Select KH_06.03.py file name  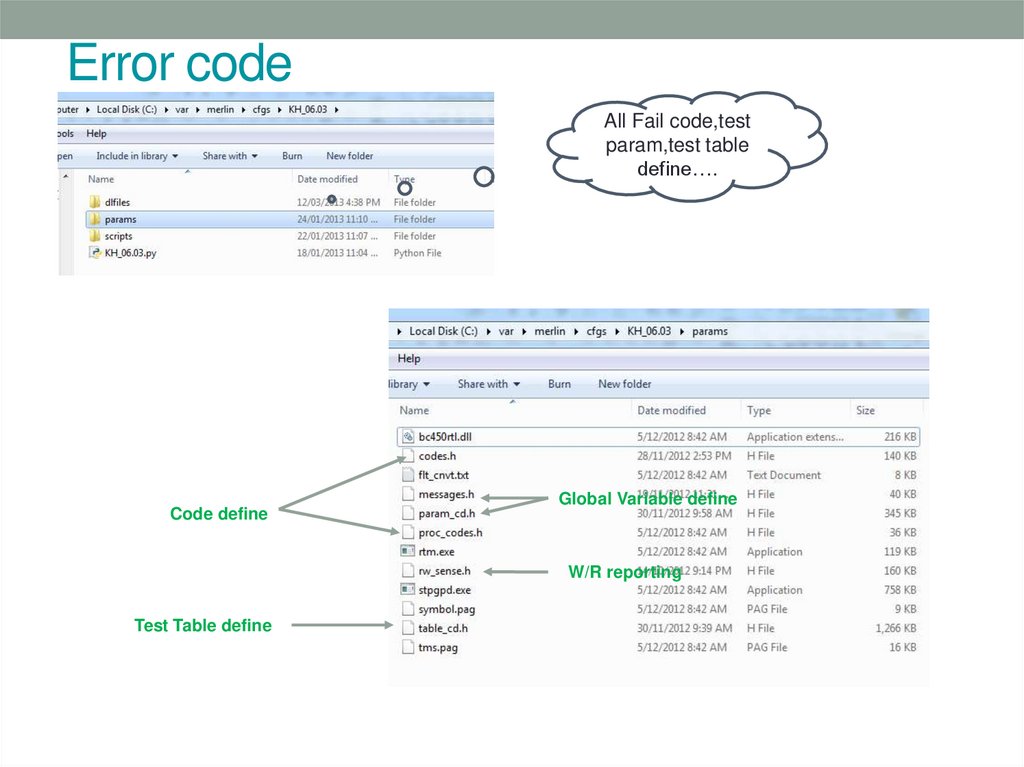pyautogui.click(x=131, y=253)
